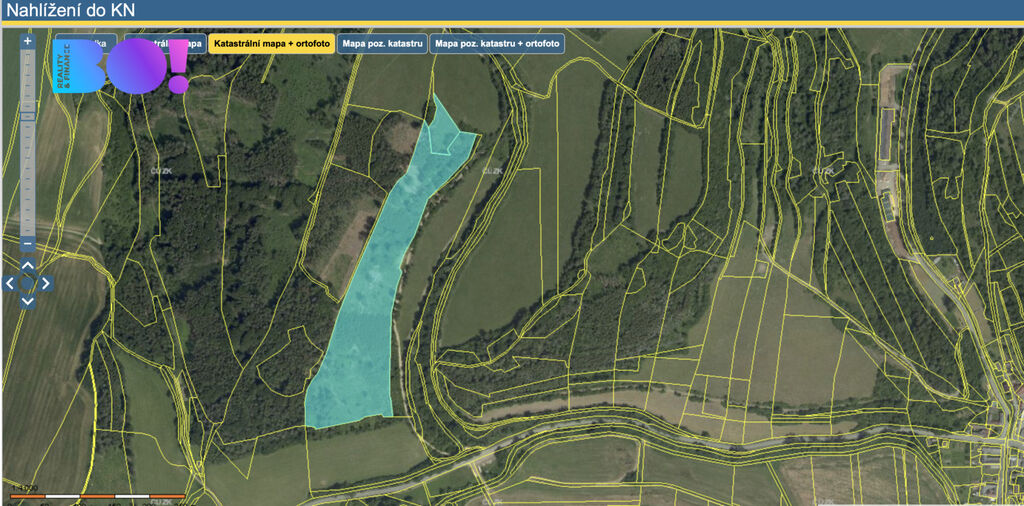Click the center of the pan control
This screenshot has height=506, width=1024.
coord(28,283)
